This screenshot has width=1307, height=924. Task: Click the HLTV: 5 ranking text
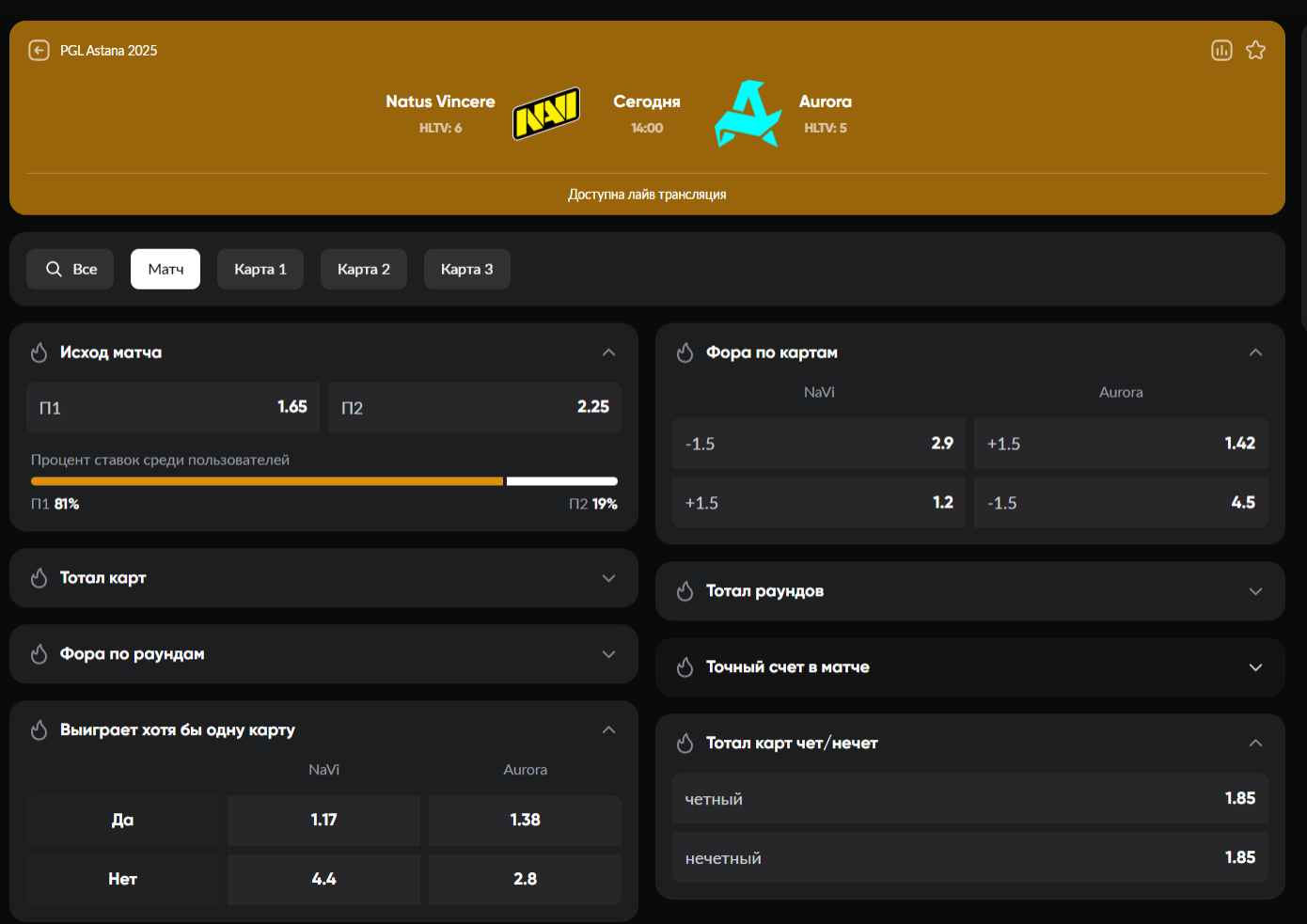826,128
